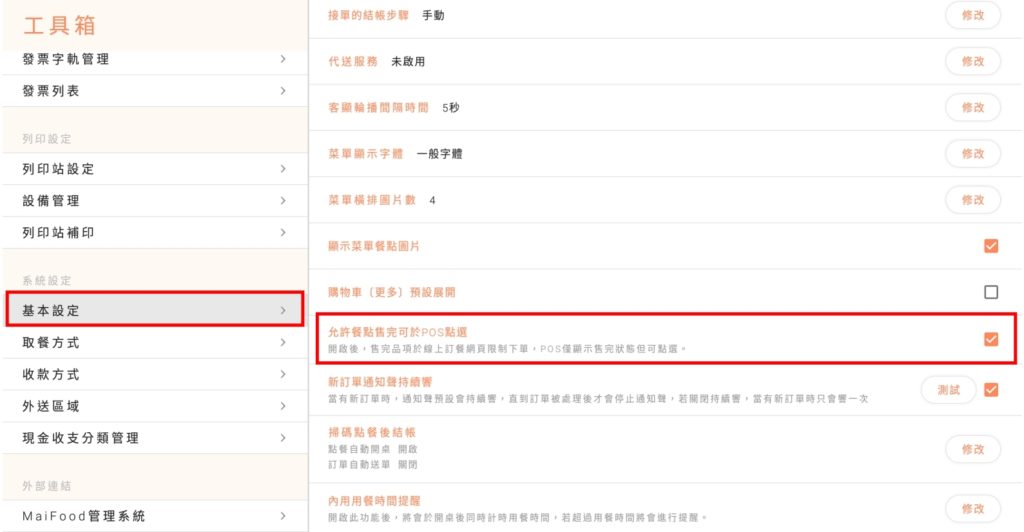
Task: Open 發票字軌管理 chevron arrow
Action: [x=283, y=59]
